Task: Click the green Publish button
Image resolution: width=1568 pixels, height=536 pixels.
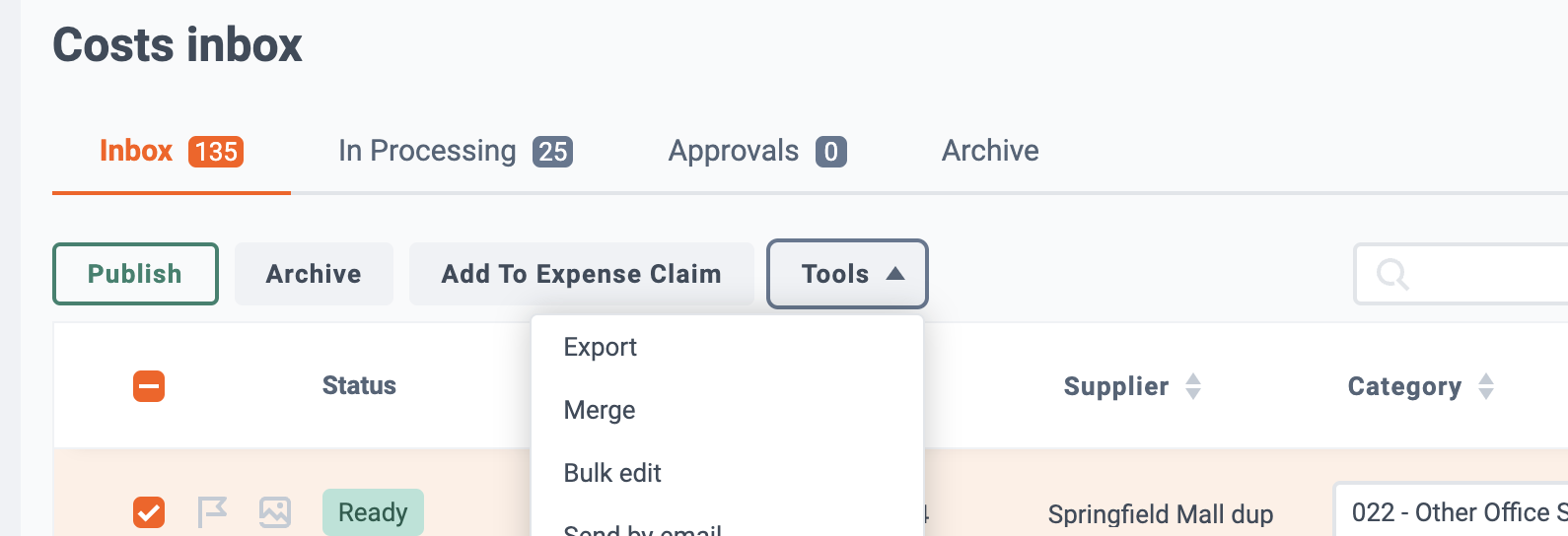Action: [x=135, y=274]
